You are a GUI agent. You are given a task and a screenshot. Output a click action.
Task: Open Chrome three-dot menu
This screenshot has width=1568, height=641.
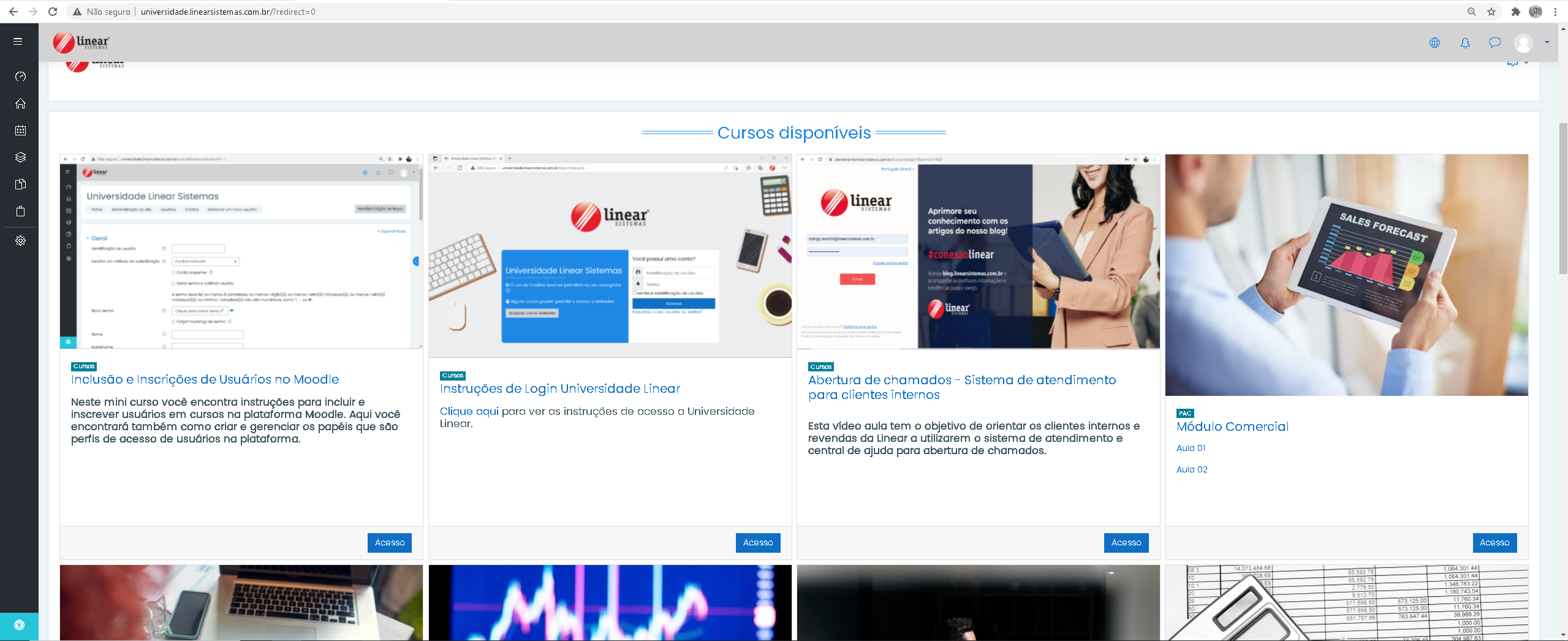click(1555, 12)
